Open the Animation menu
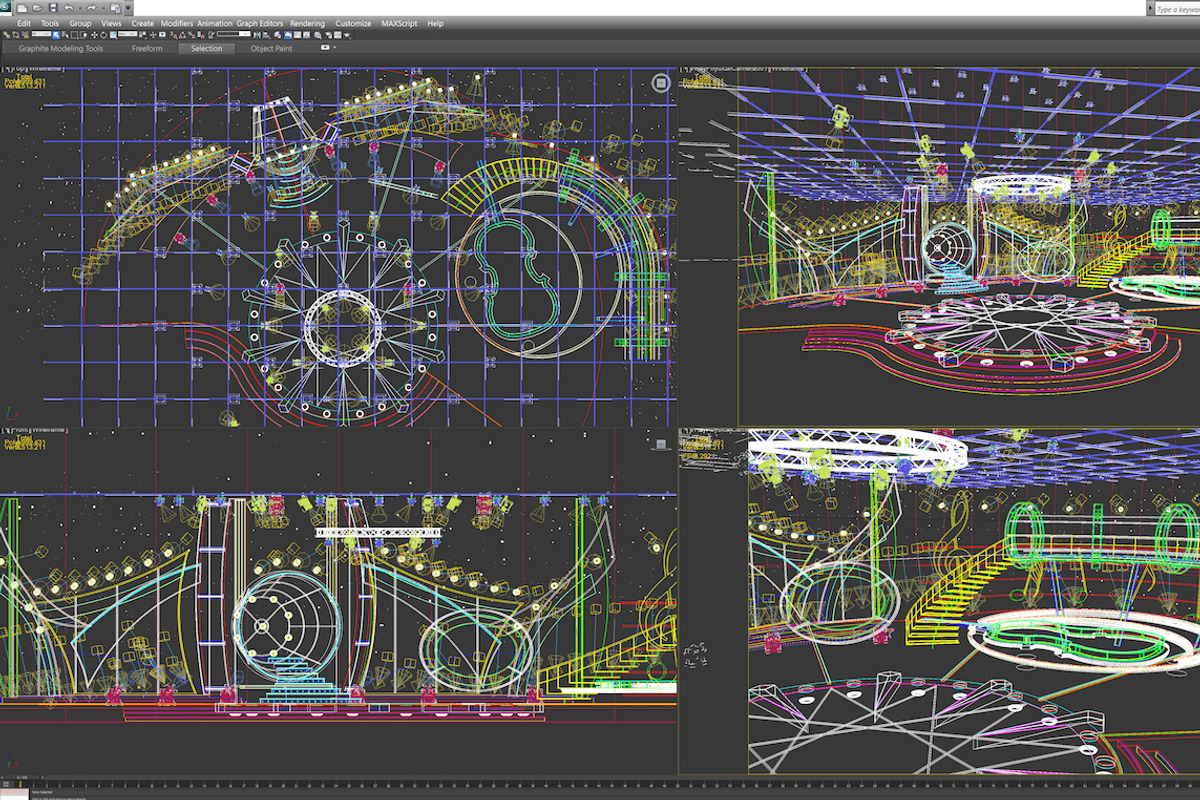Screen dimensions: 1200x800 [215, 23]
